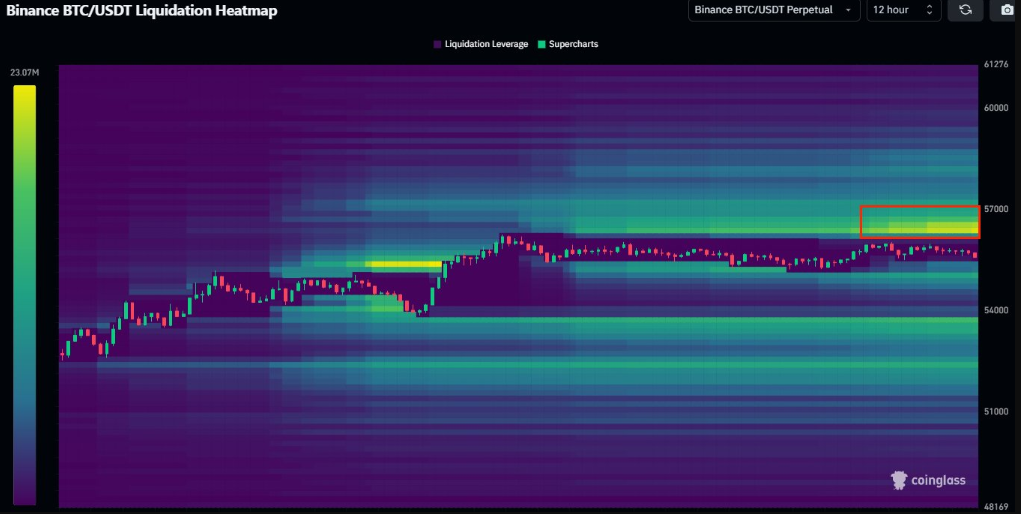This screenshot has width=1021, height=514.
Task: Click the green Supercharts legend swatch
Action: point(541,44)
